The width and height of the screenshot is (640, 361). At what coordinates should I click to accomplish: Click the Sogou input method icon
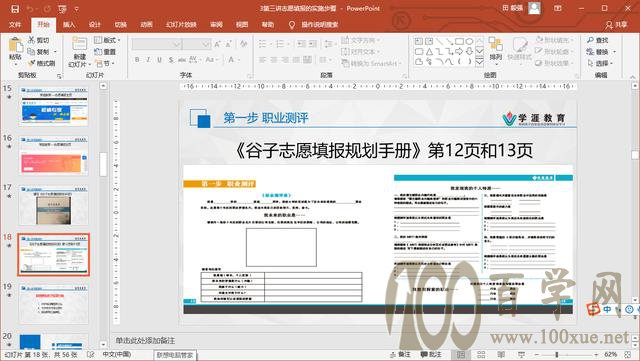pyautogui.click(x=593, y=309)
